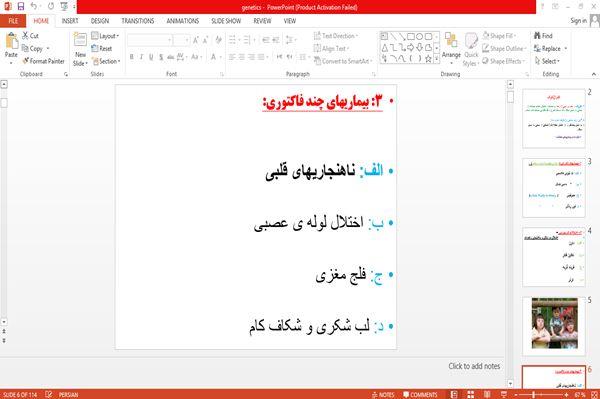Click Find in Editing group

tap(543, 36)
